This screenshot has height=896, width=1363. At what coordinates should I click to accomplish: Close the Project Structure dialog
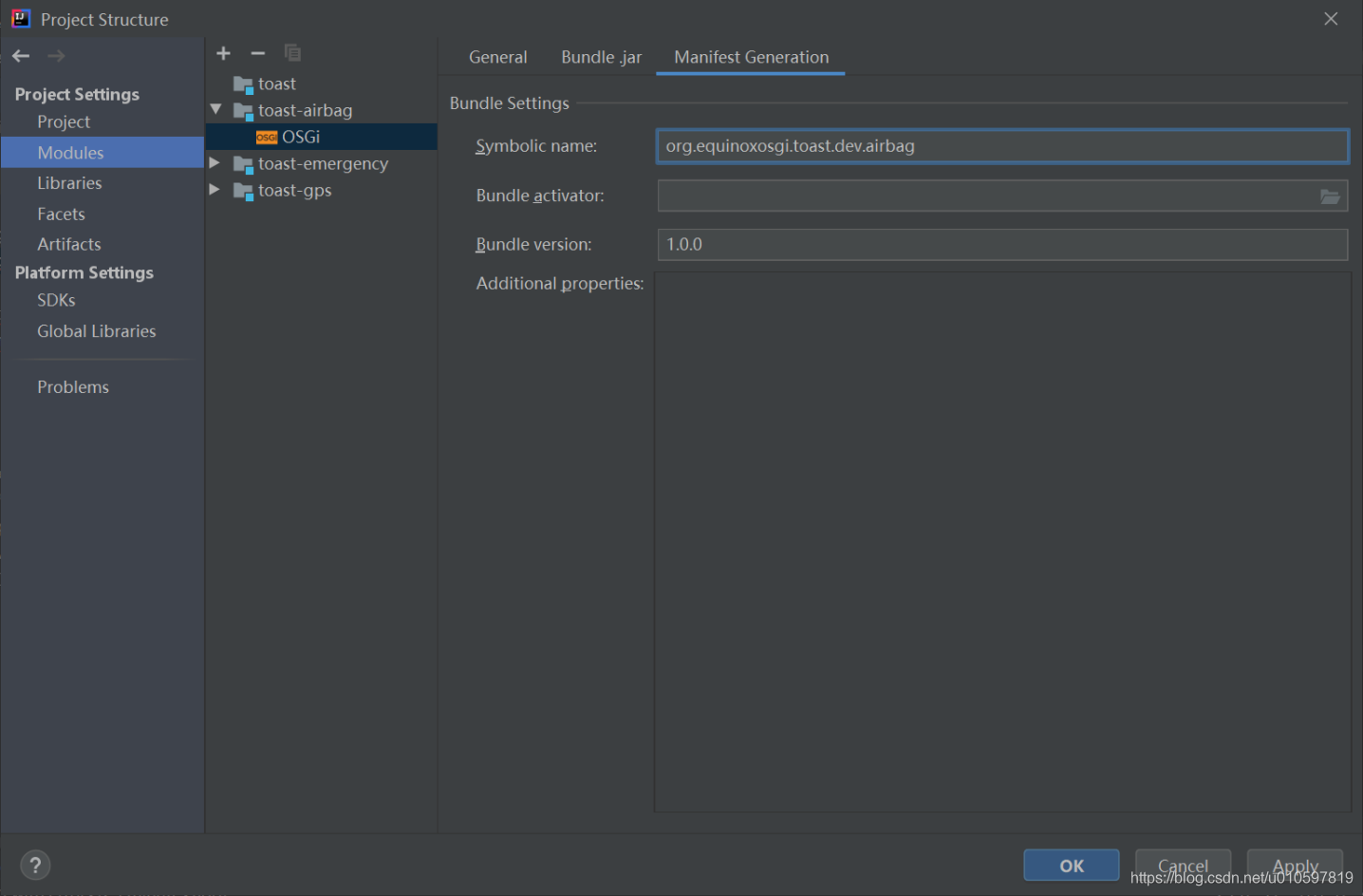(x=1331, y=19)
